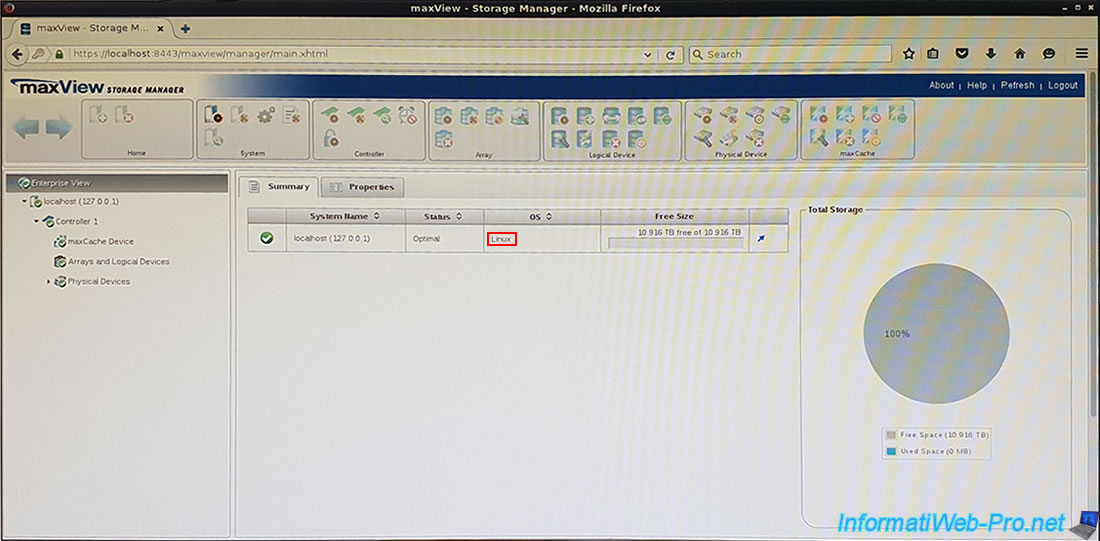
Task: Click the magnifier icon in Logical Device group's second row
Action: (x=560, y=138)
